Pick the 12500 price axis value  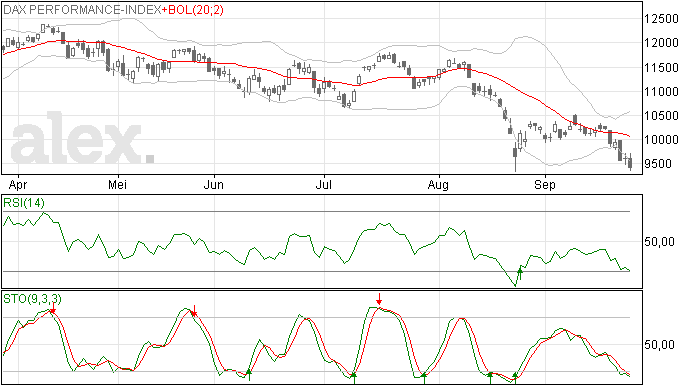(661, 19)
